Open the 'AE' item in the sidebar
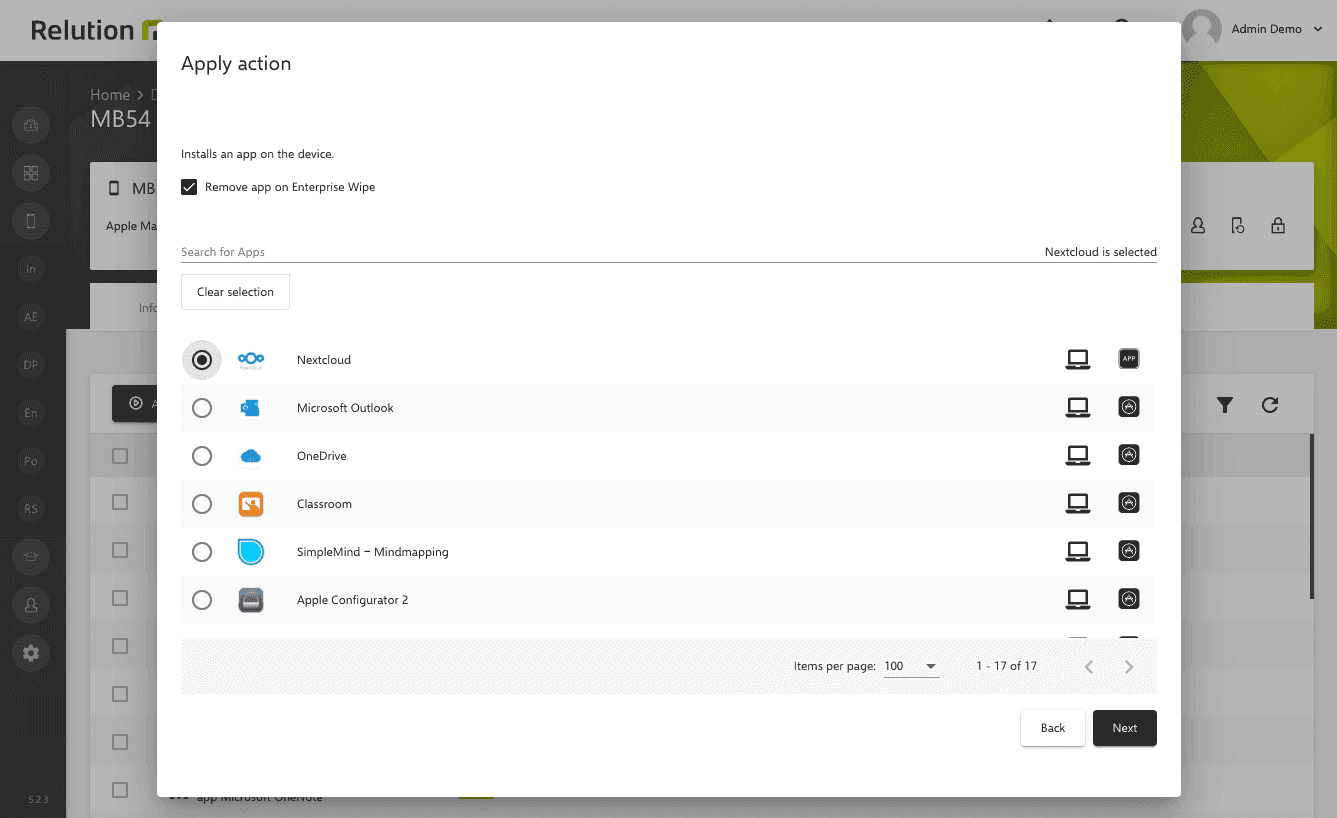This screenshot has width=1337, height=818. click(x=31, y=317)
